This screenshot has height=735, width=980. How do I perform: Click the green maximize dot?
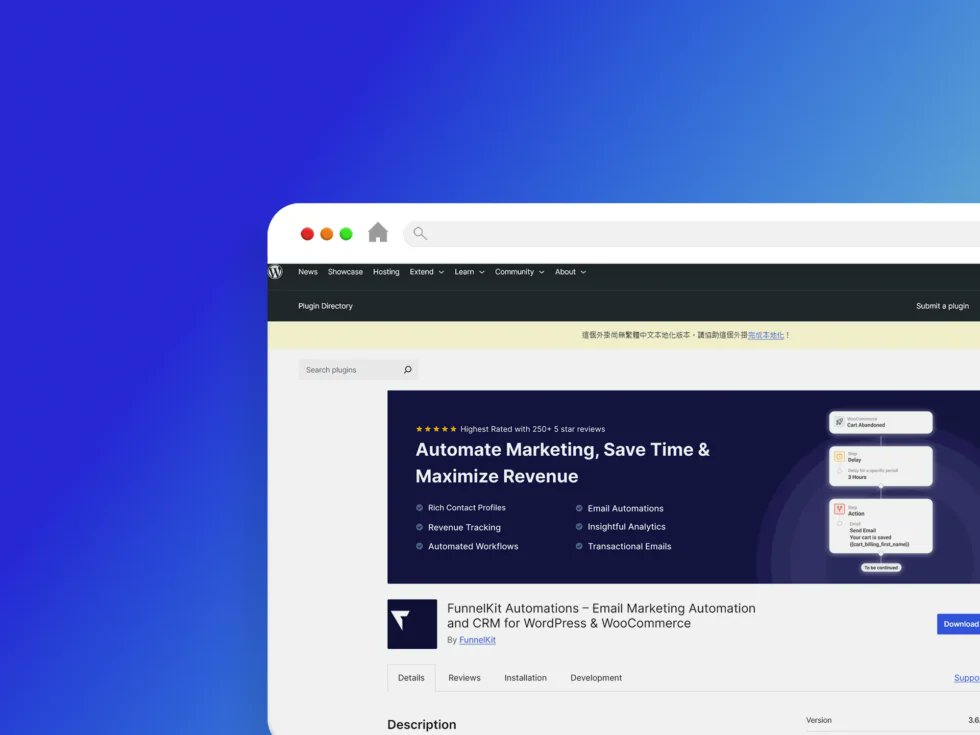pyautogui.click(x=346, y=234)
